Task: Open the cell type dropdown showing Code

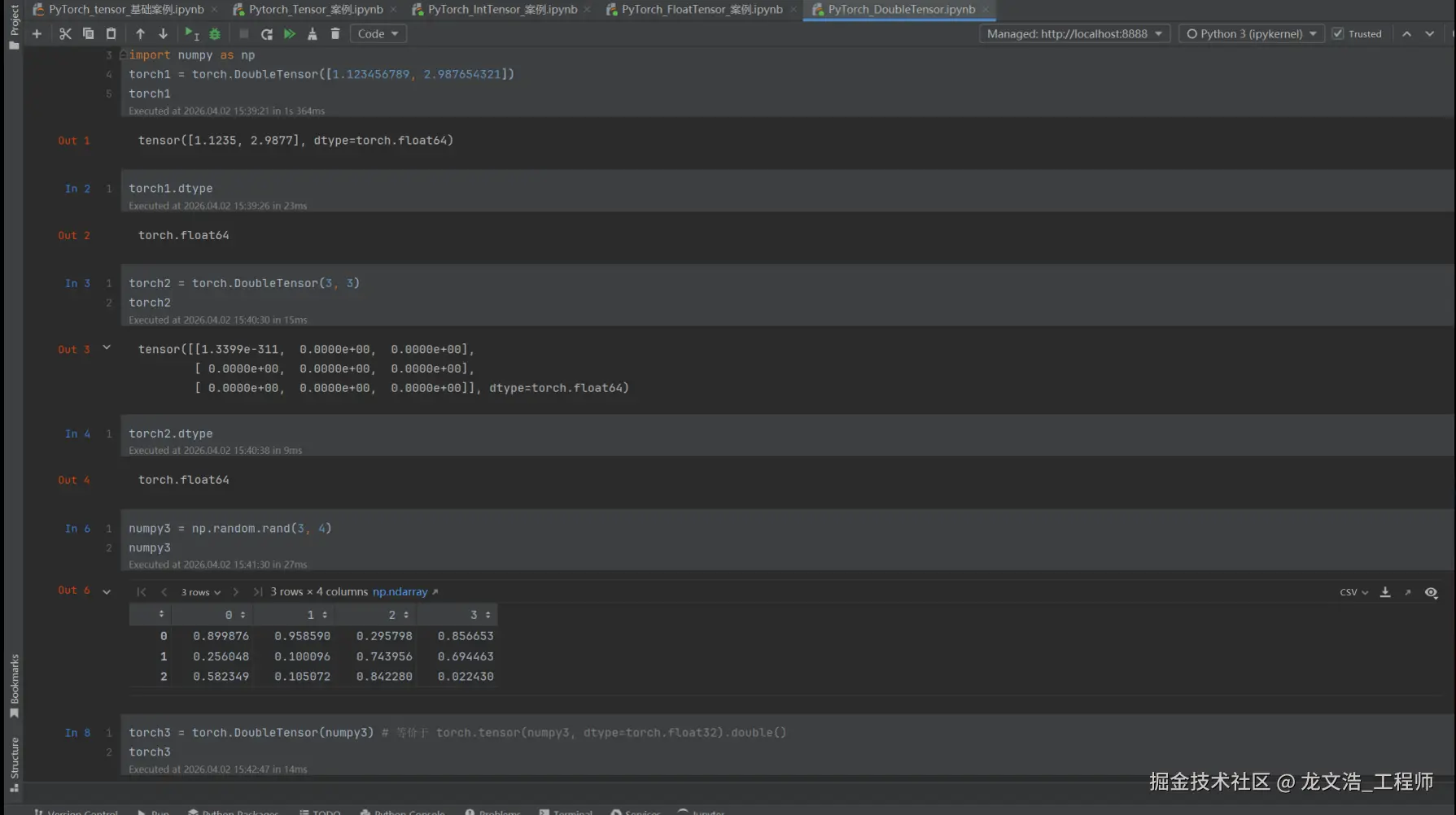Action: pos(378,33)
